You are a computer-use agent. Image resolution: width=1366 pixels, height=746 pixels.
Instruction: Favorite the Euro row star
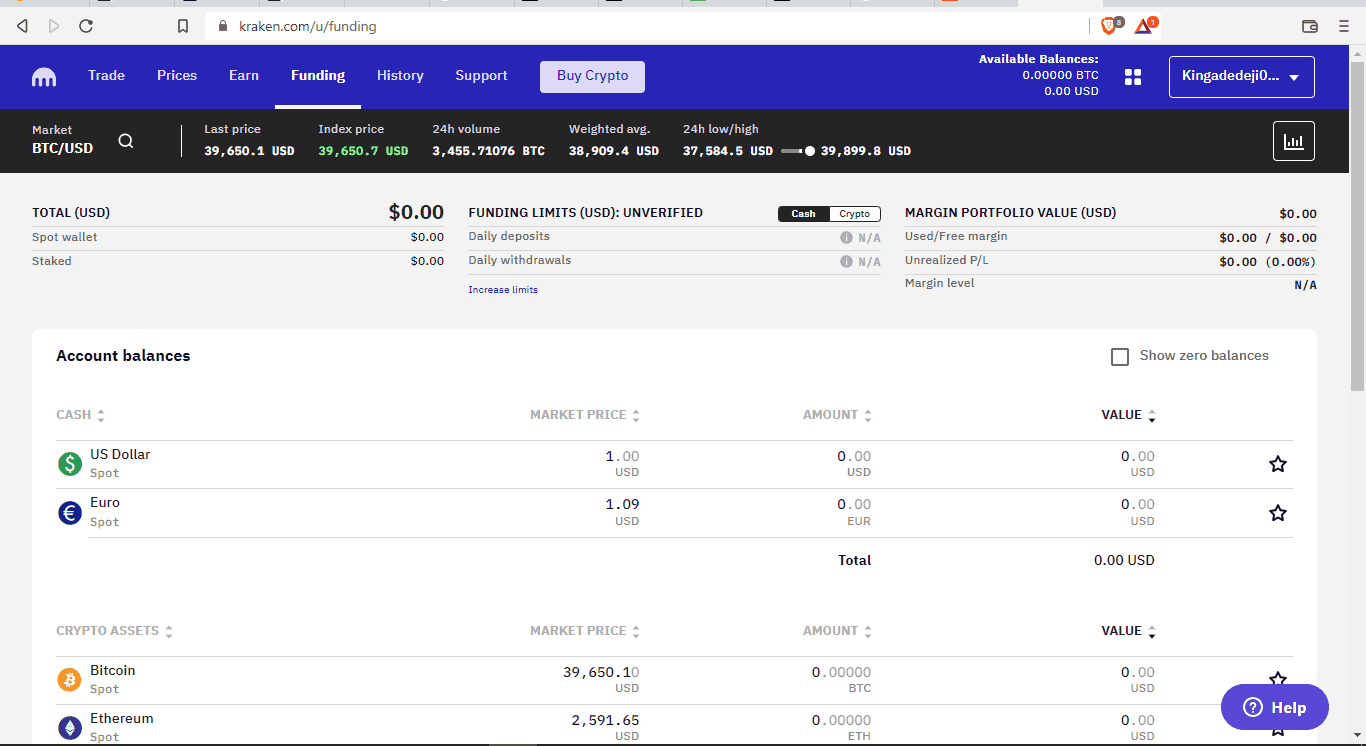pyautogui.click(x=1277, y=513)
